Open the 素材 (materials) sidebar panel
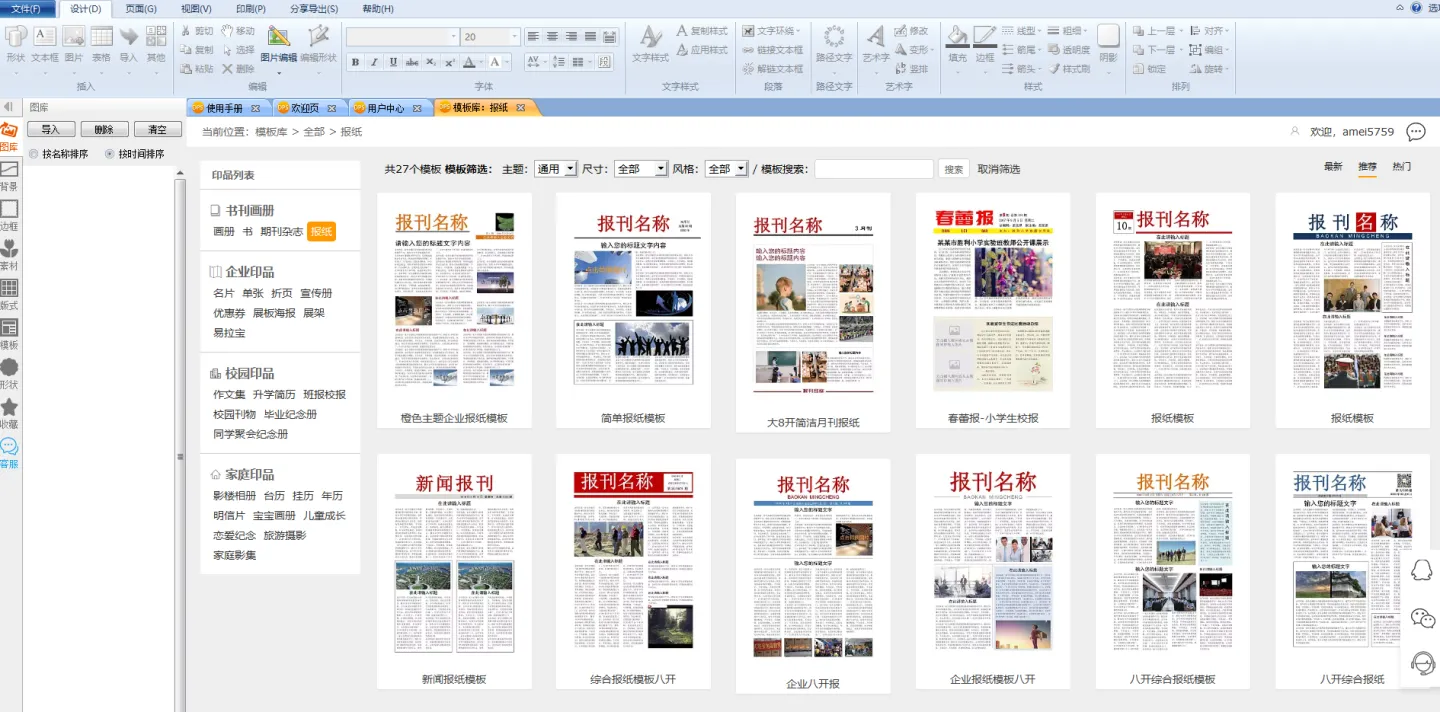 click(9, 252)
